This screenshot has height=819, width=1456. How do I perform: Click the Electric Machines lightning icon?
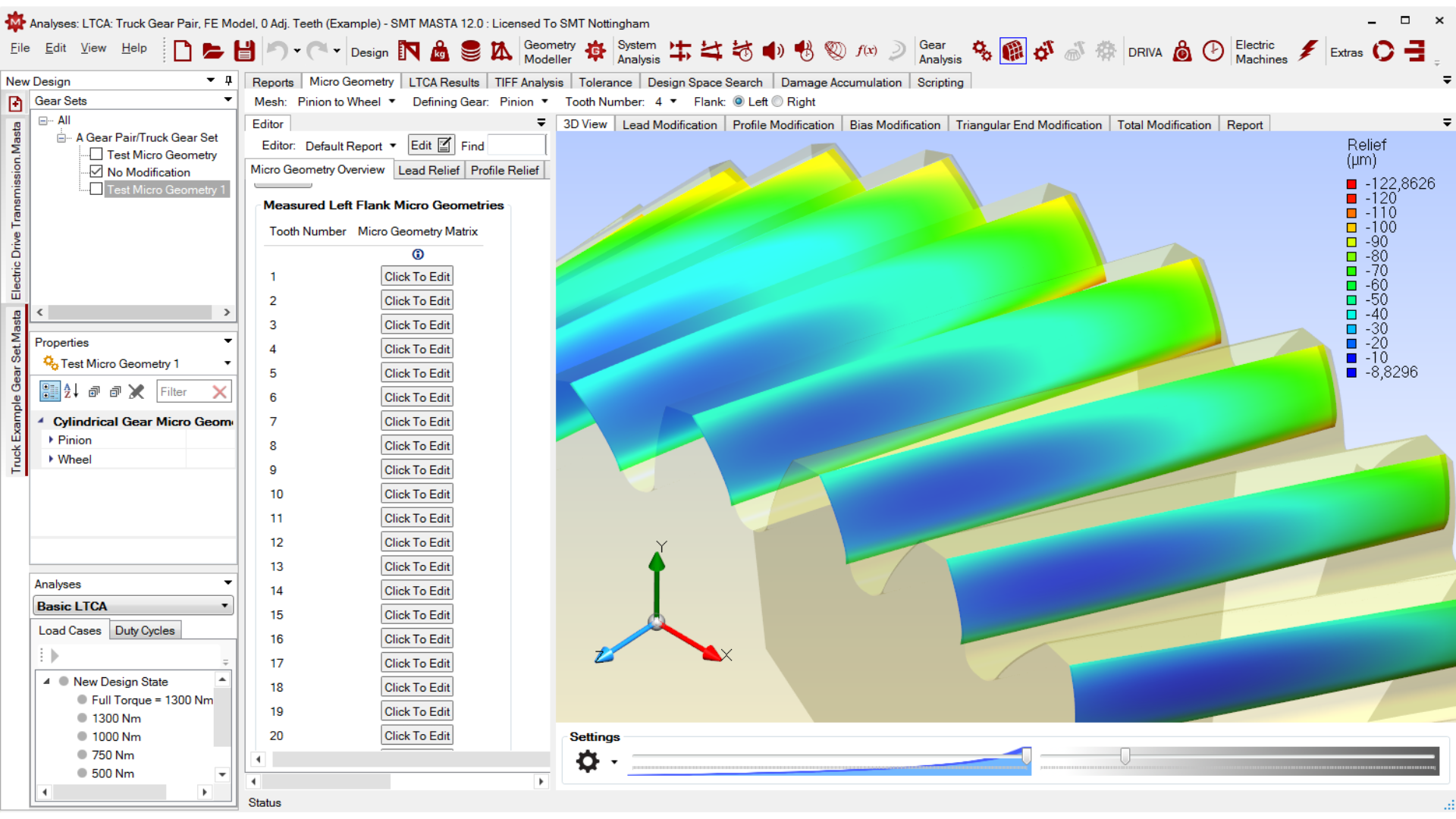pos(1308,52)
